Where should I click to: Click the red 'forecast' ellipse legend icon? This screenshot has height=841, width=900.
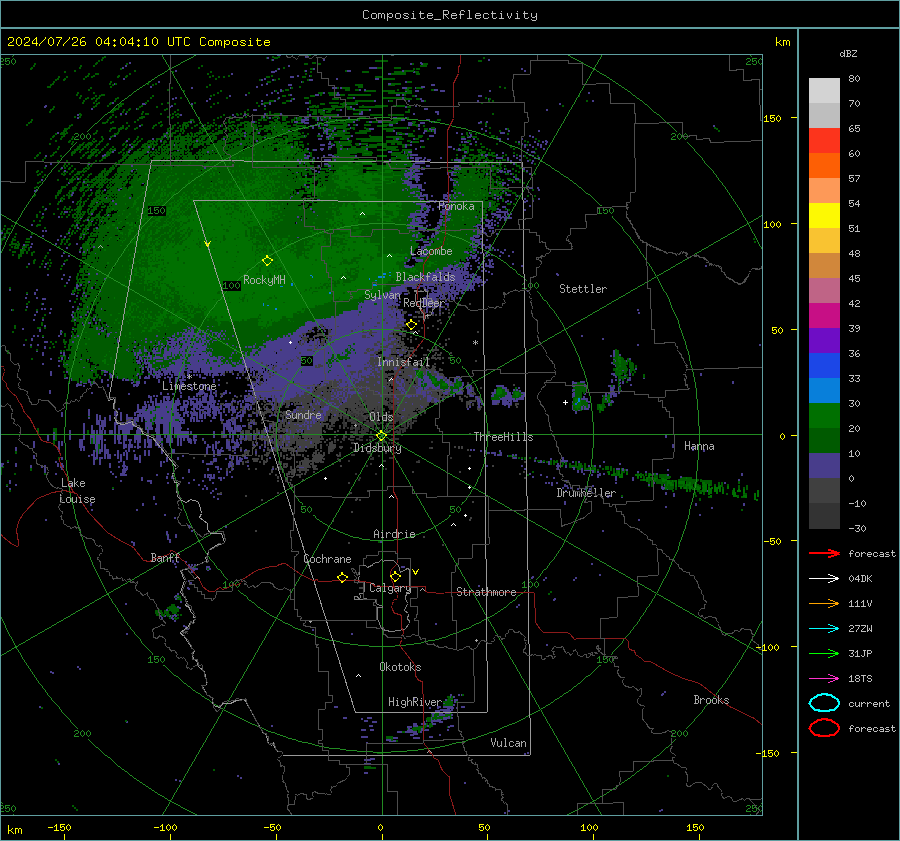824,728
